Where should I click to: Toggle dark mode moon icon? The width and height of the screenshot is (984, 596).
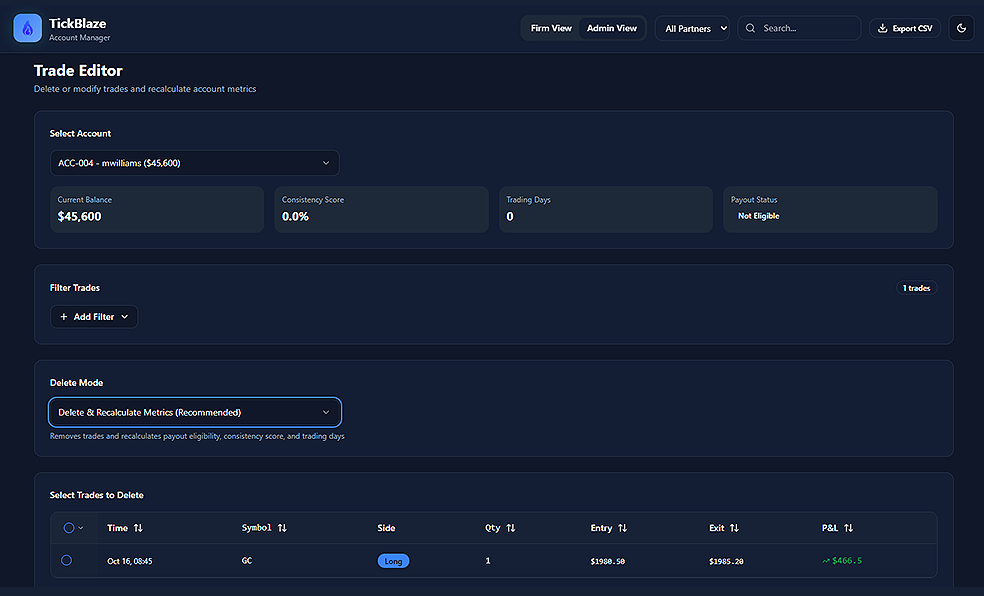click(961, 28)
